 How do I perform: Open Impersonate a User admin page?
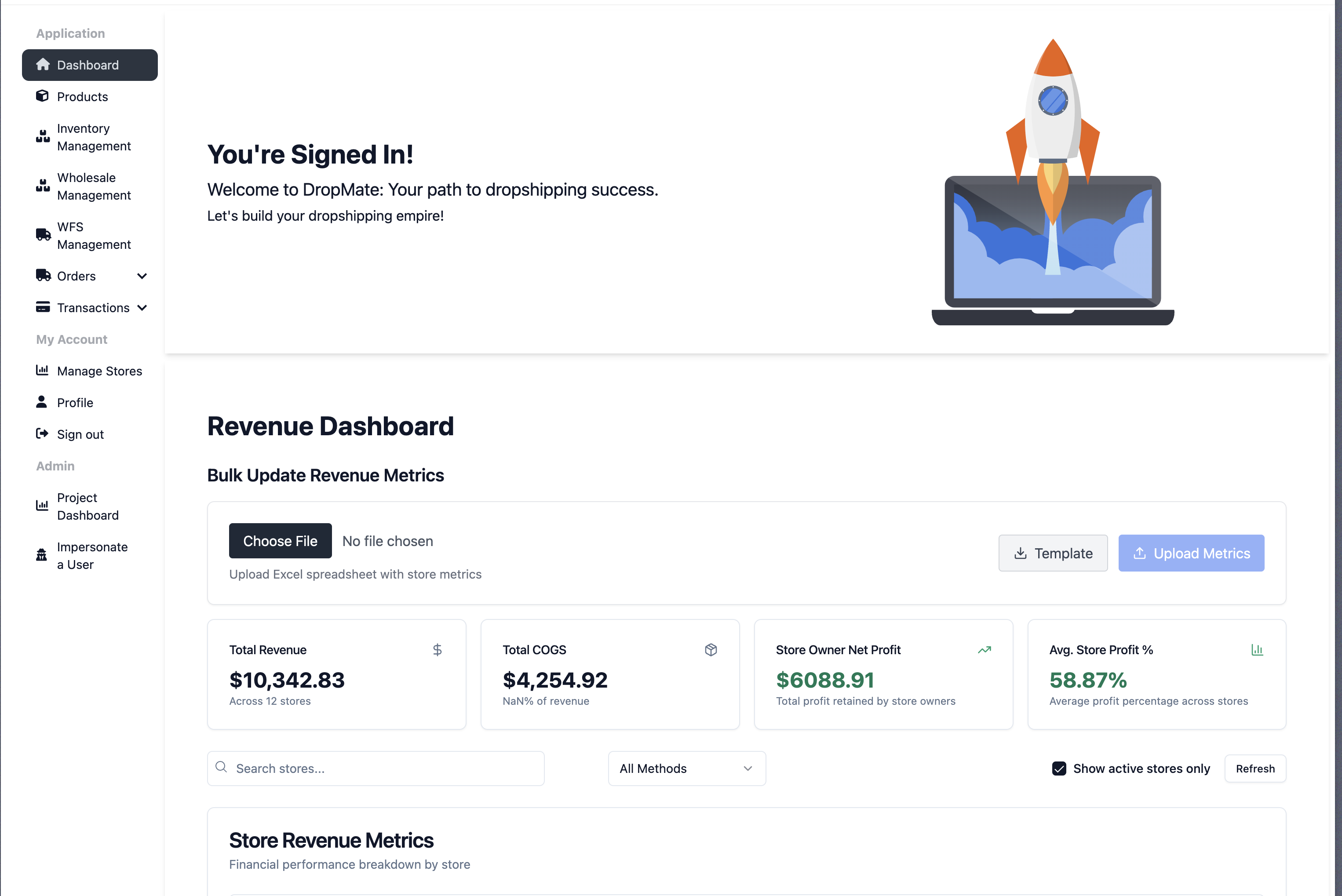click(90, 555)
